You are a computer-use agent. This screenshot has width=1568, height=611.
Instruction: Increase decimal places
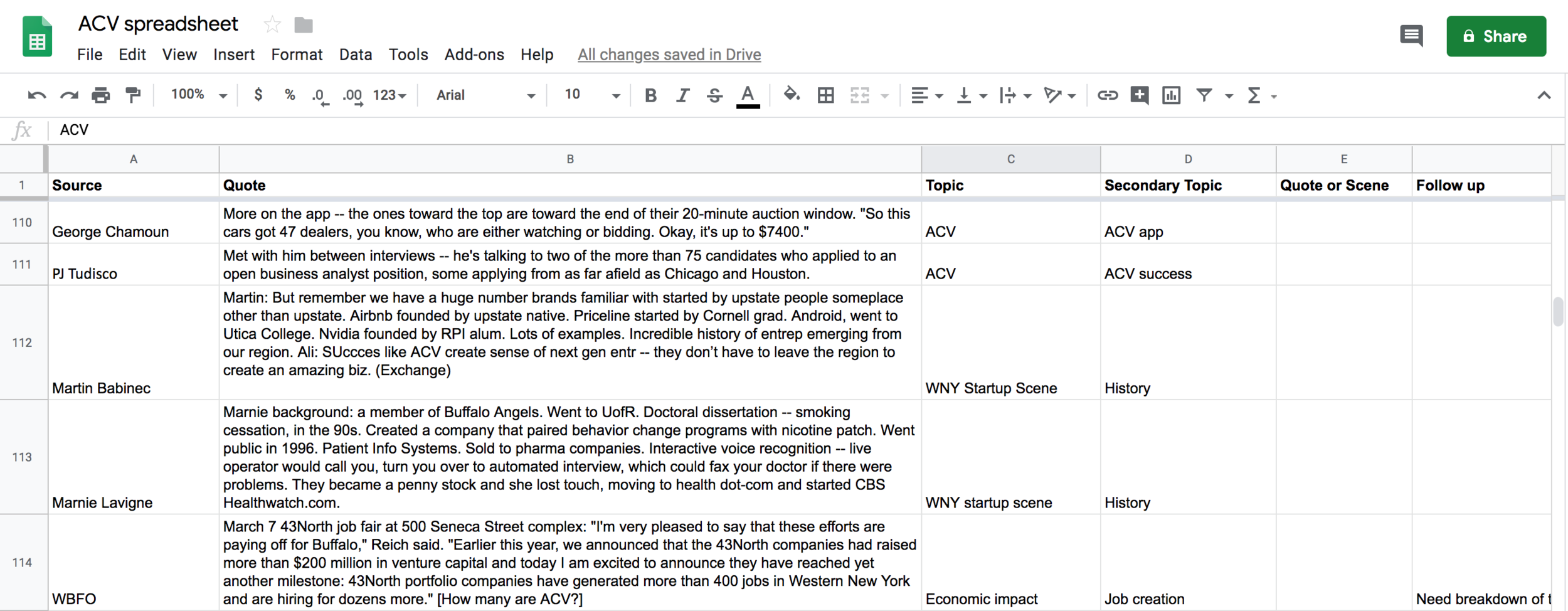tap(352, 96)
